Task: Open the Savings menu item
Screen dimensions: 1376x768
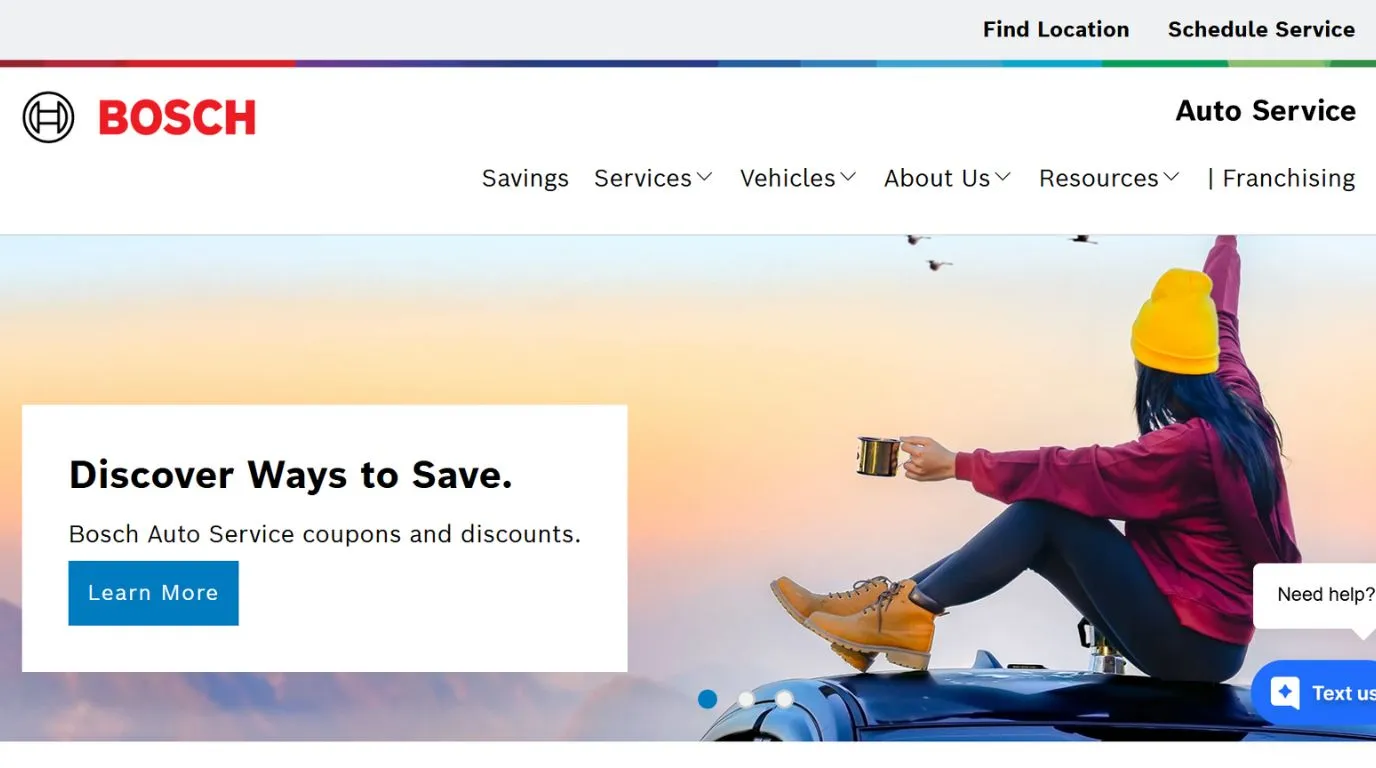Action: (525, 178)
